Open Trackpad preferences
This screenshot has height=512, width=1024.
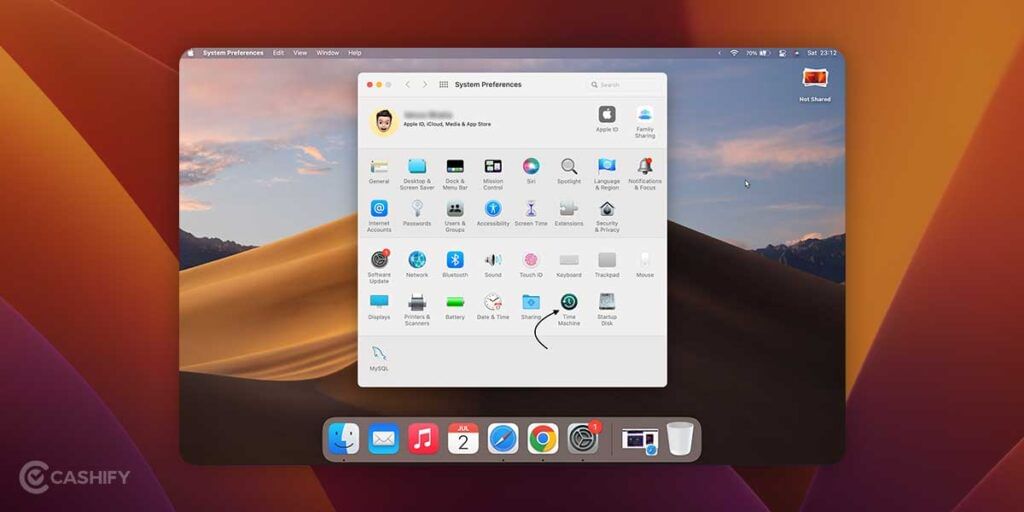click(607, 264)
